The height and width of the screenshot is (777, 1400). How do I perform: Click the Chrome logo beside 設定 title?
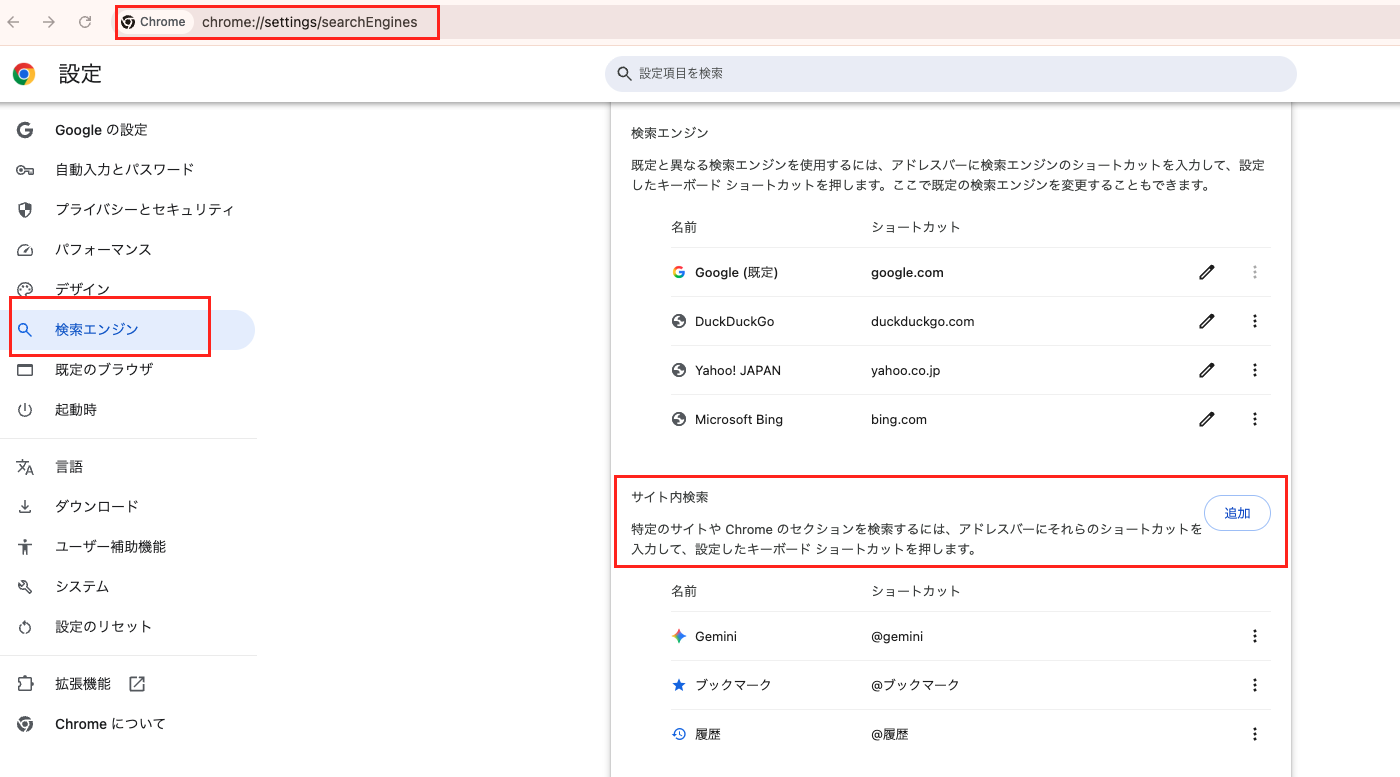24,74
